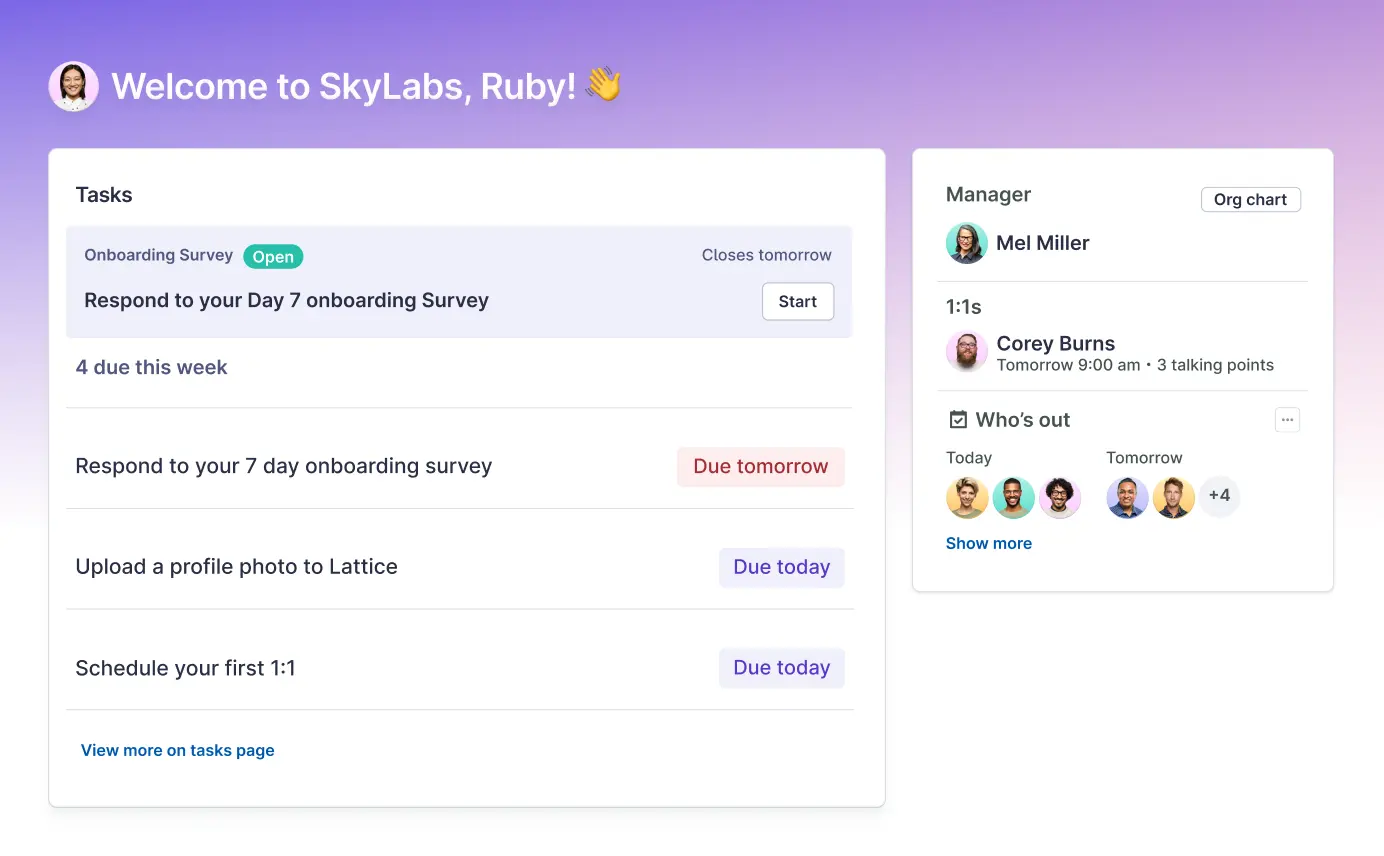
Task: Open the Who's out three-dot menu
Action: [x=1287, y=420]
